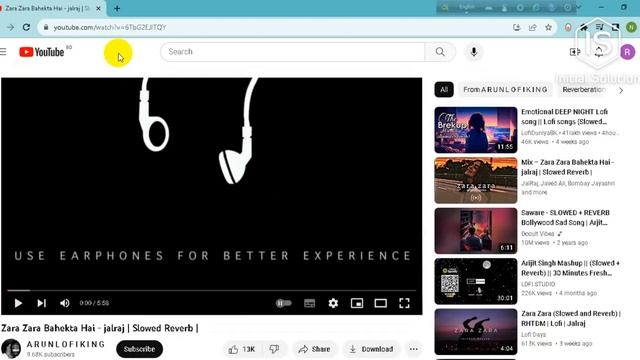Go to YouTube home via logo
This screenshot has width=640, height=360.
(42, 52)
